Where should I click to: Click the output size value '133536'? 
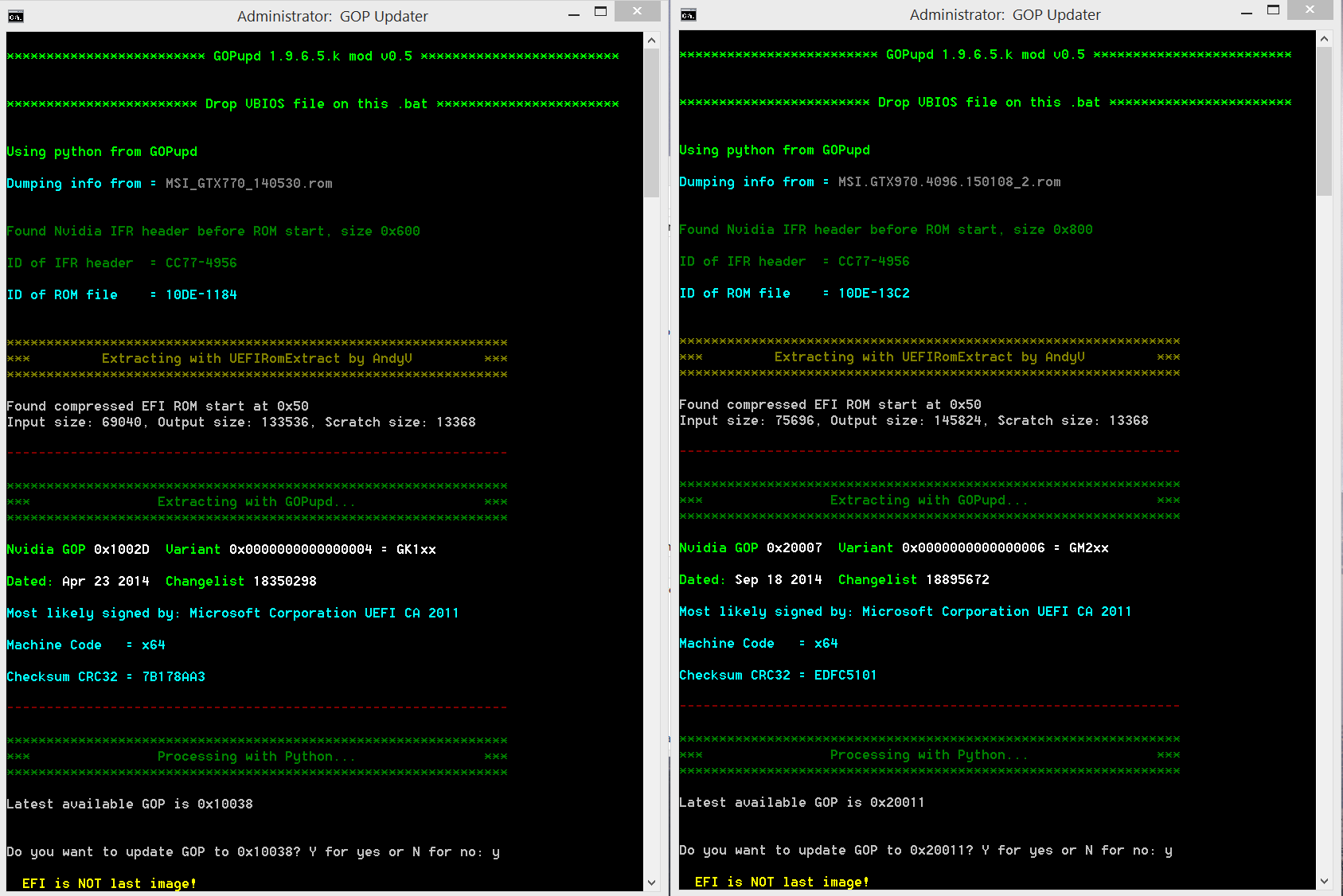coord(285,423)
